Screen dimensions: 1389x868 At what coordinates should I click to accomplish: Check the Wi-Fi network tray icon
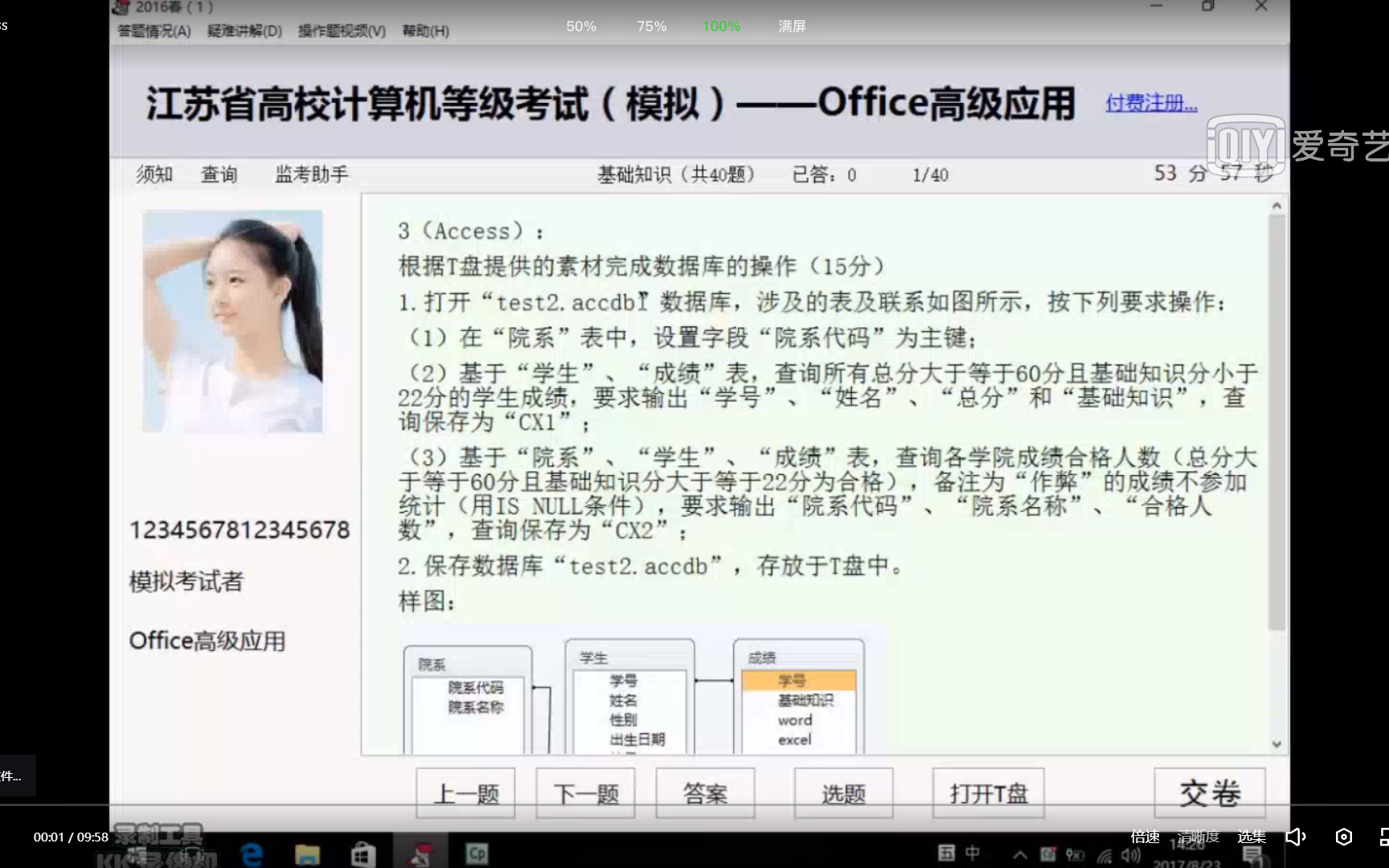coord(1105,857)
